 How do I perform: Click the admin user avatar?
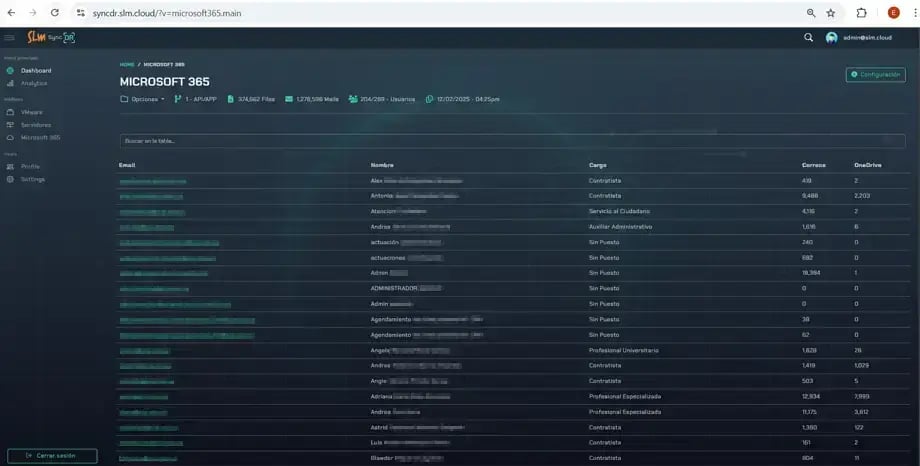[x=831, y=38]
